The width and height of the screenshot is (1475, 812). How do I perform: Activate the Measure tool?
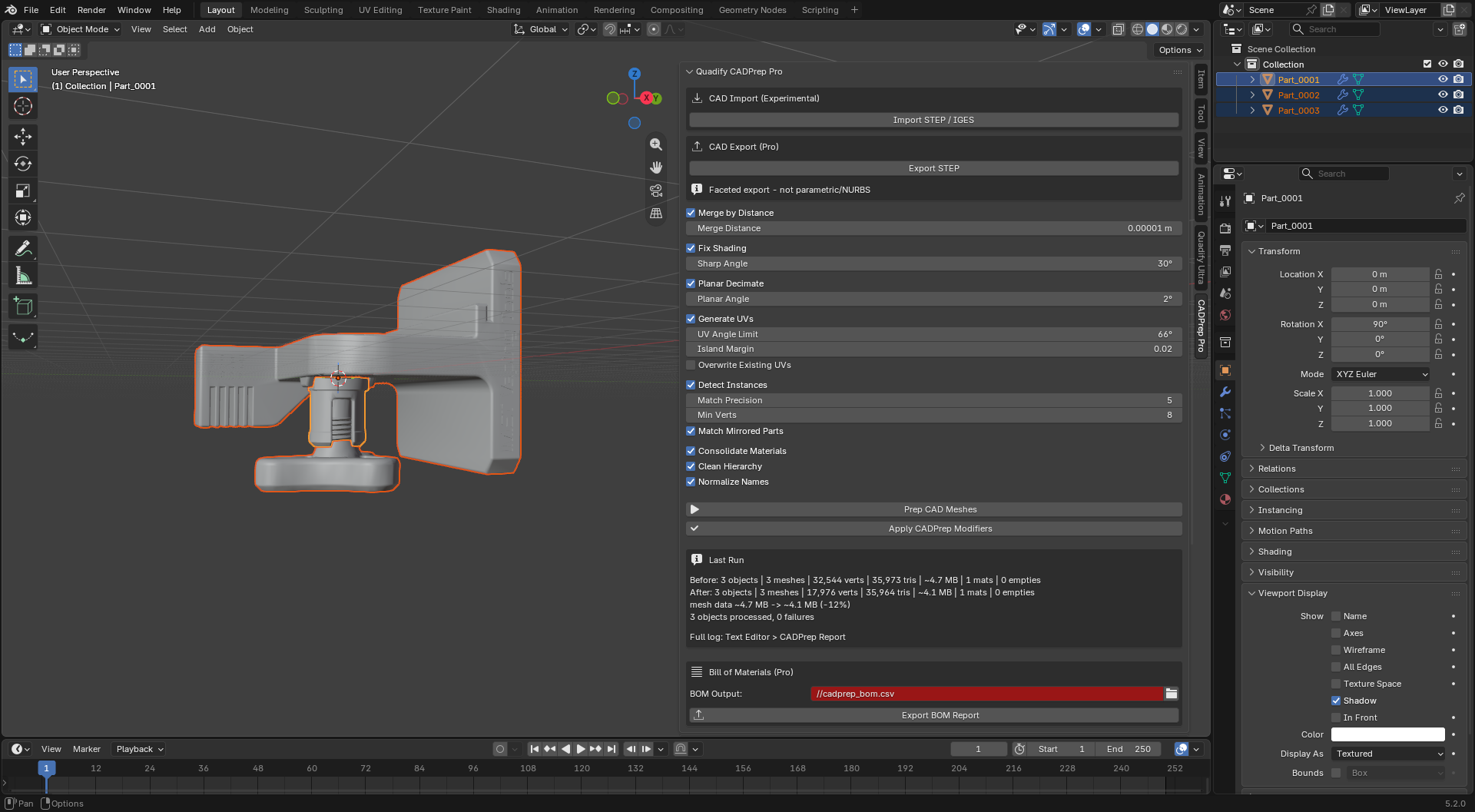[23, 276]
